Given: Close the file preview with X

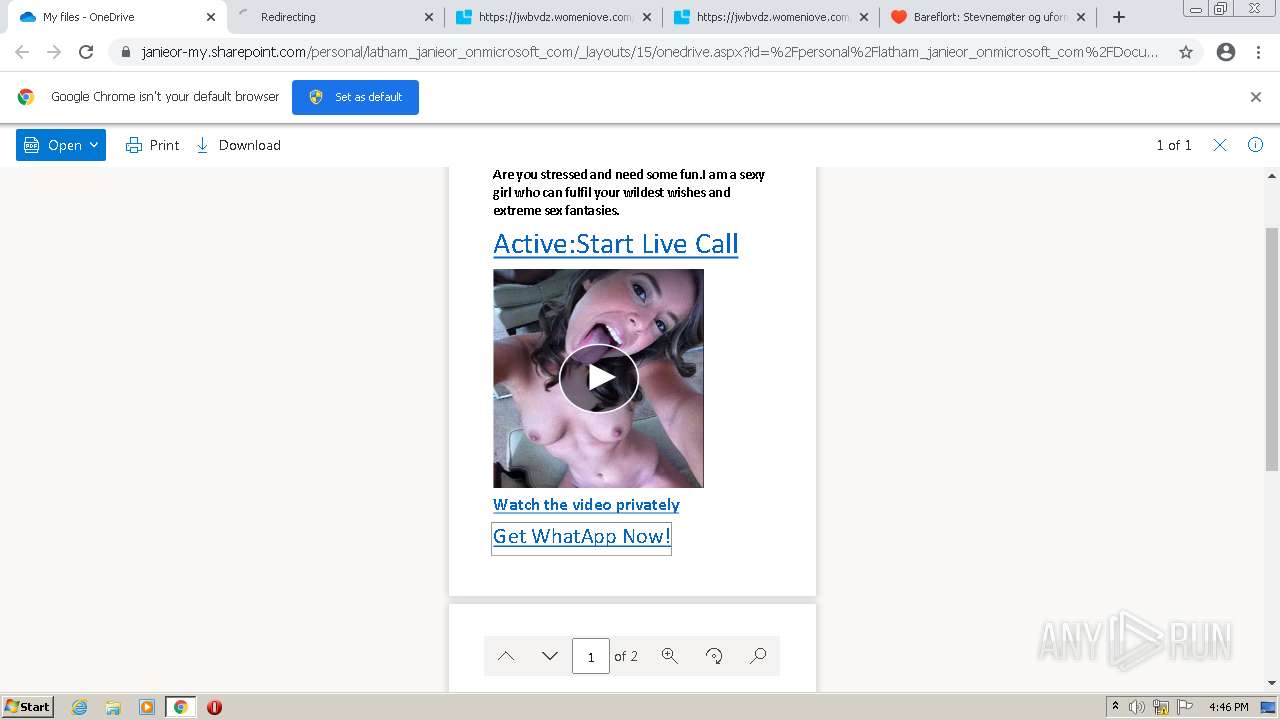Looking at the screenshot, I should [1220, 145].
